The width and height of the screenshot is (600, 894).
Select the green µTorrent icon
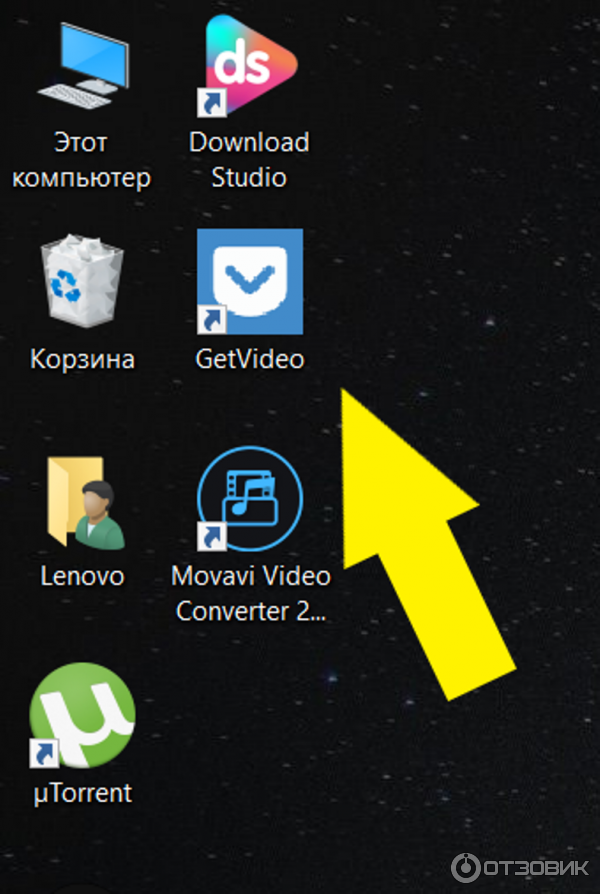82,715
